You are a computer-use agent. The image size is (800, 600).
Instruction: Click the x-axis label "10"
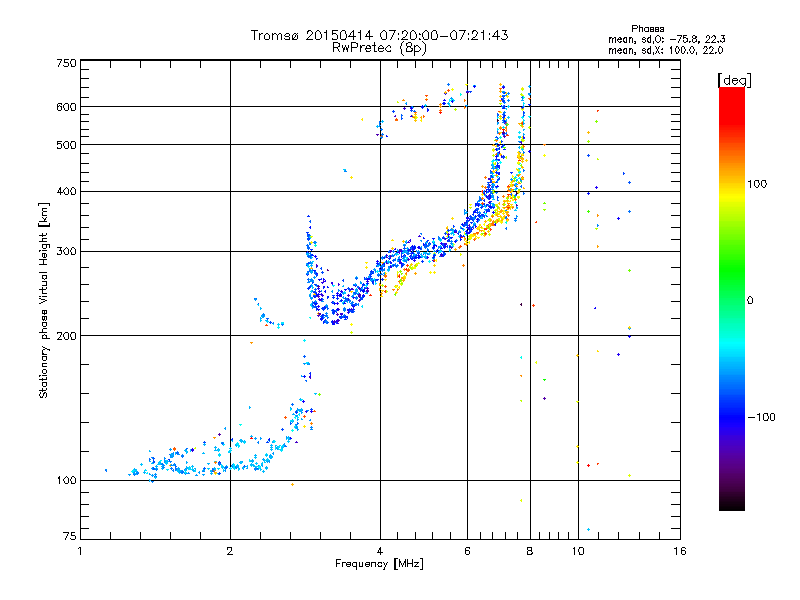[x=578, y=551]
